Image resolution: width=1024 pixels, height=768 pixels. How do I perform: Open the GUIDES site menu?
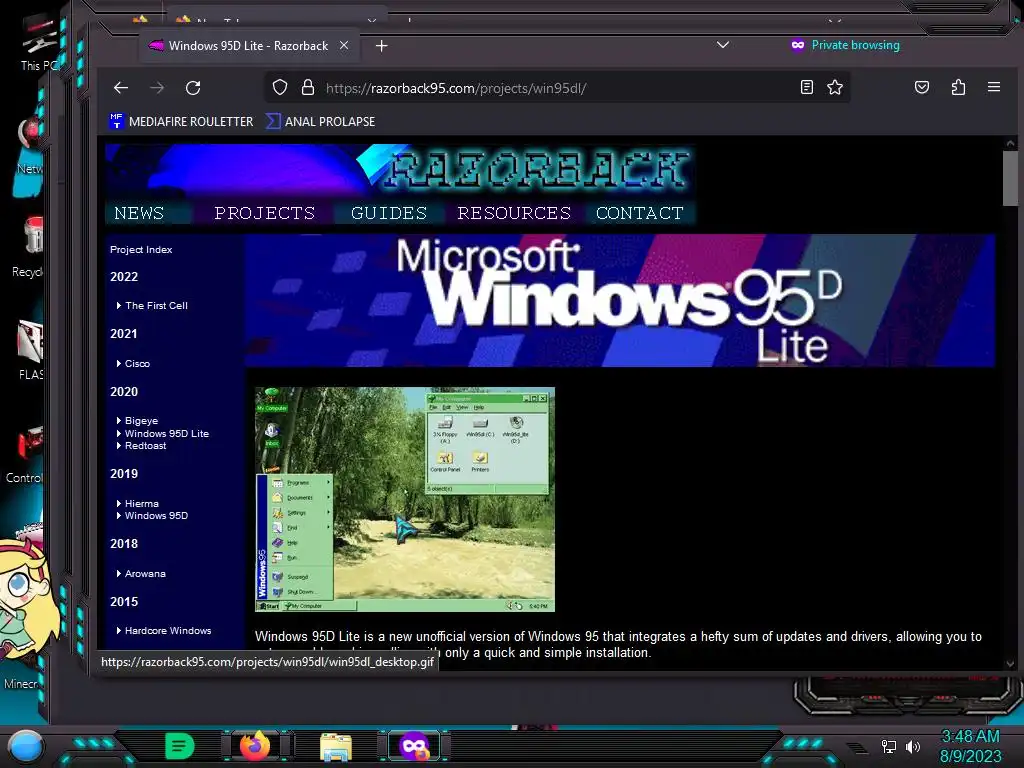(389, 213)
